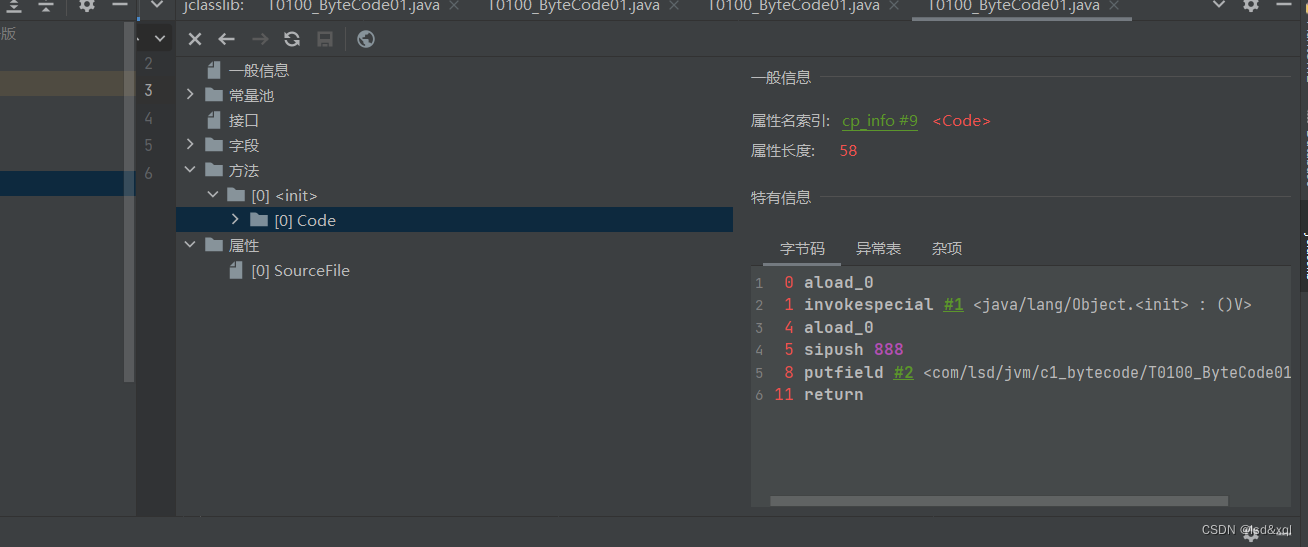The height and width of the screenshot is (547, 1308).
Task: Switch to the 杂项 tab
Action: 947,249
